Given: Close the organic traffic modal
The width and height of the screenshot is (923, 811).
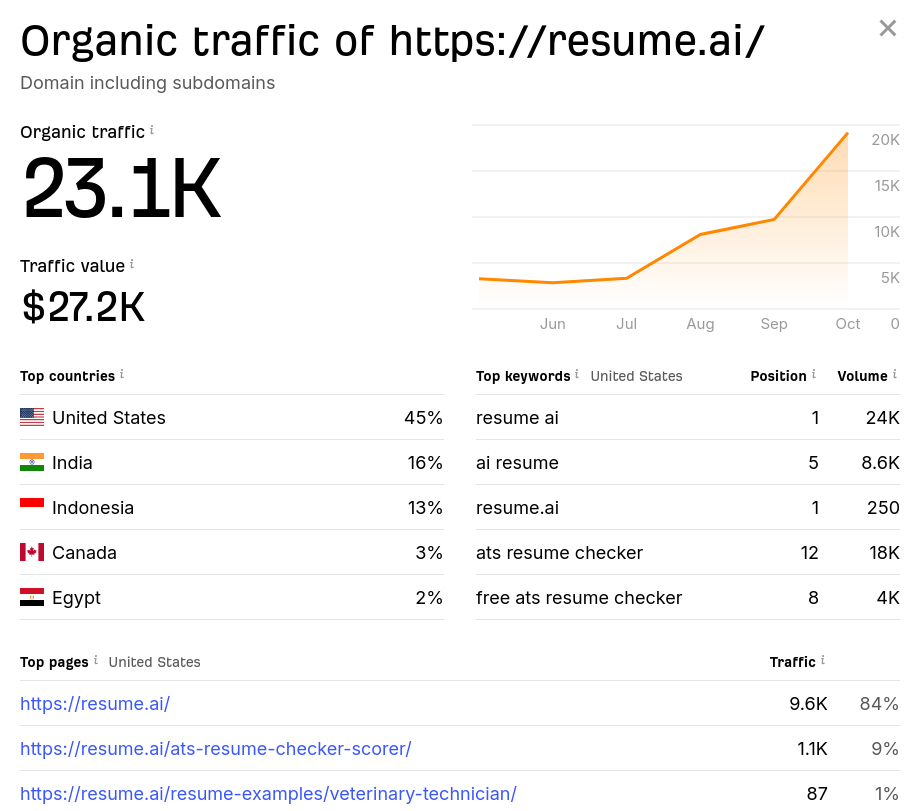Looking at the screenshot, I should click(887, 28).
